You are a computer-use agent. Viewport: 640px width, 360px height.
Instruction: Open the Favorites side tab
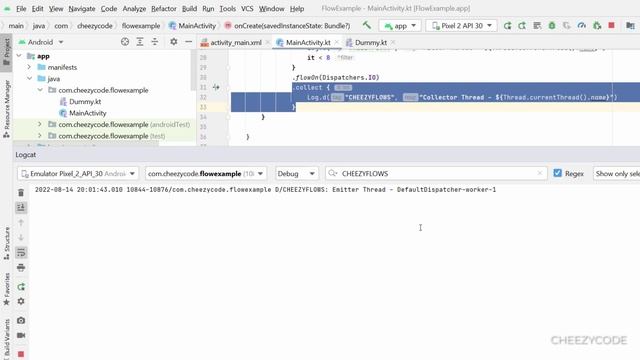point(6,289)
